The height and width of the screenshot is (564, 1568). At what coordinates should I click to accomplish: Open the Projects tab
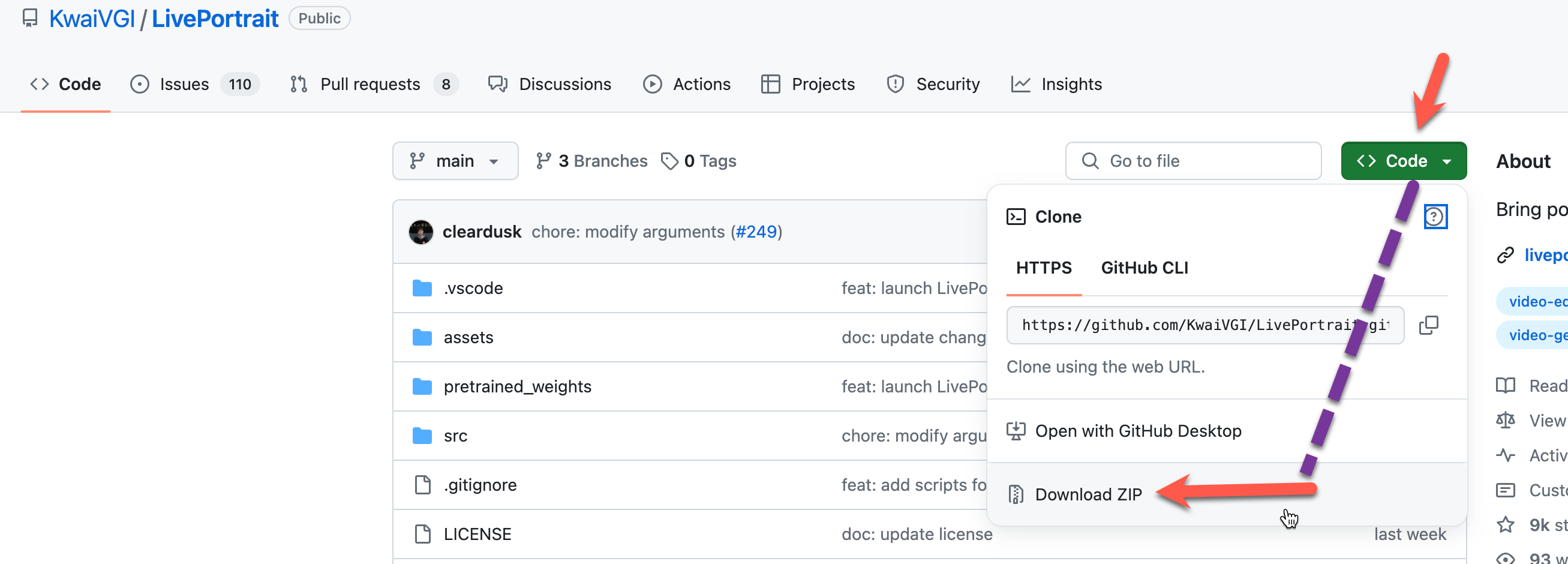click(x=808, y=84)
